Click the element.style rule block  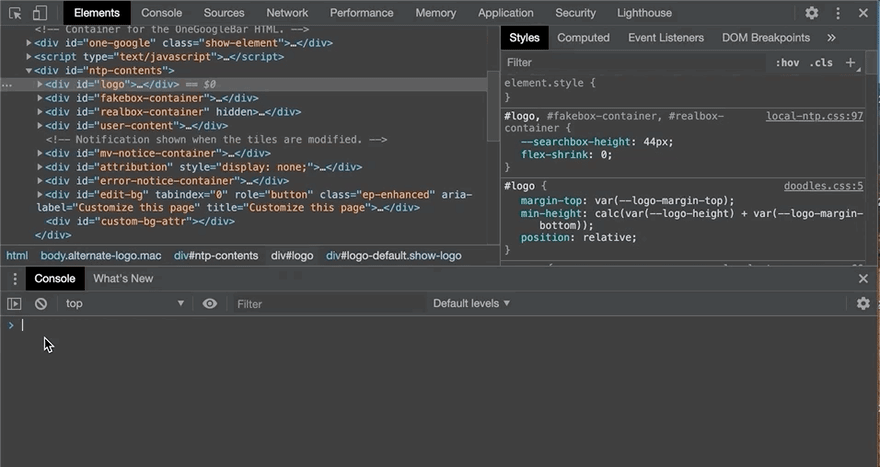pos(684,90)
